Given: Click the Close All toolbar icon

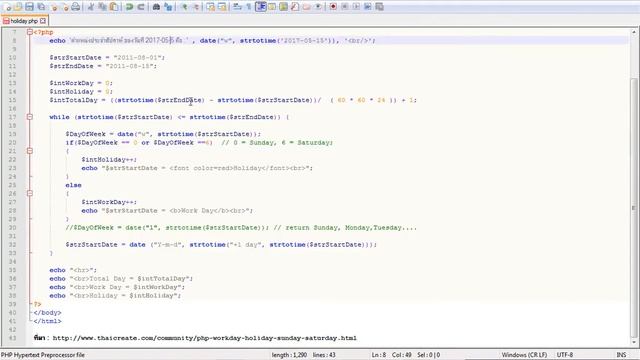Looking at the screenshot, I should pyautogui.click(x=64, y=7).
